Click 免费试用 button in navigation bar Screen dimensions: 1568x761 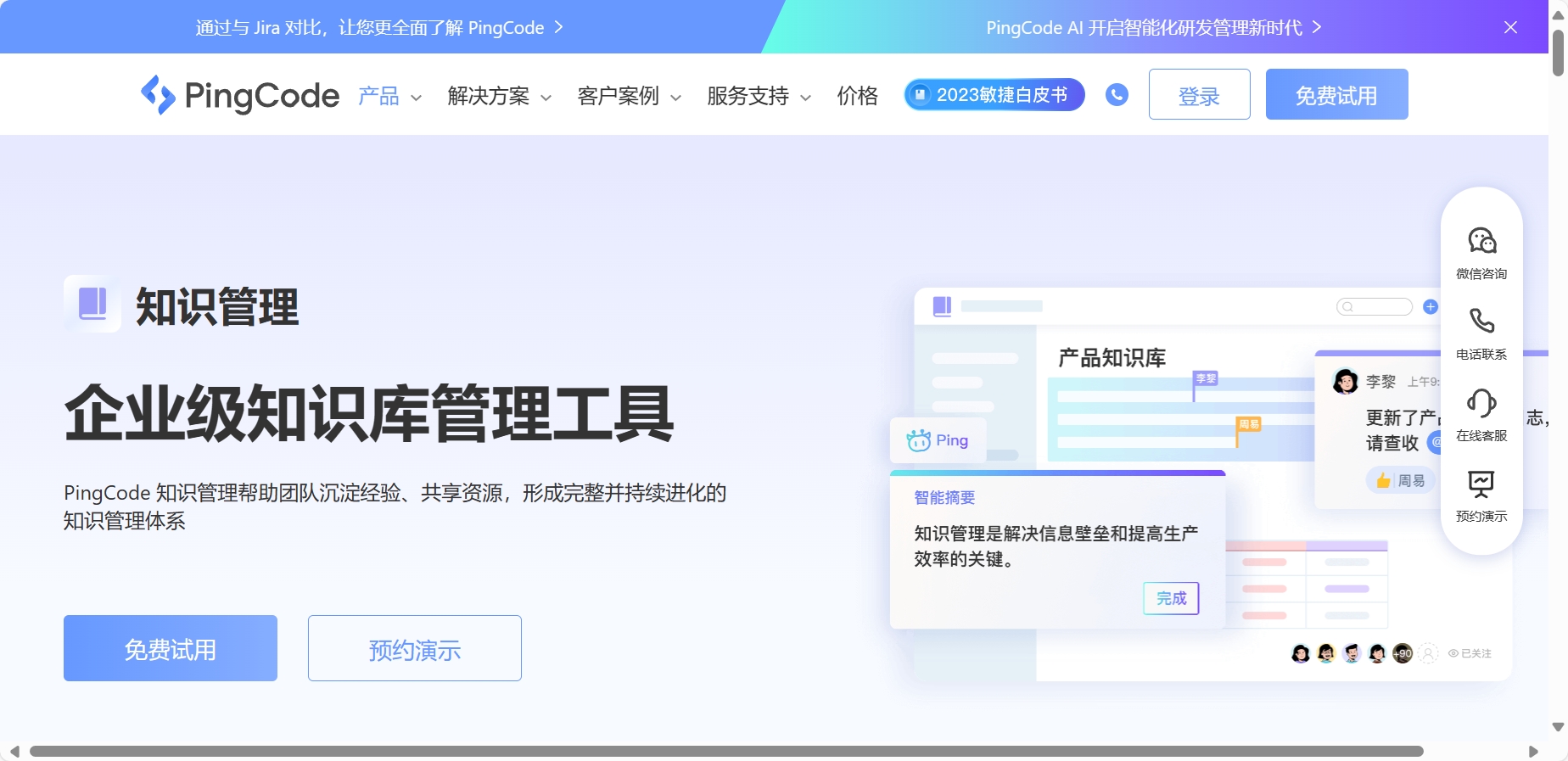pyautogui.click(x=1336, y=94)
